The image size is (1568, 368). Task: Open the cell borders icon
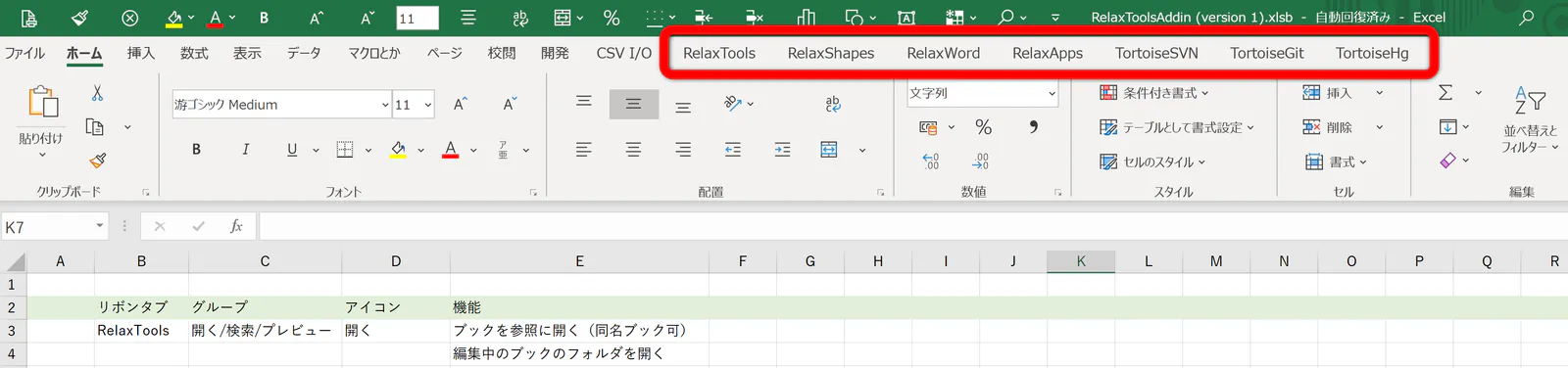click(345, 150)
